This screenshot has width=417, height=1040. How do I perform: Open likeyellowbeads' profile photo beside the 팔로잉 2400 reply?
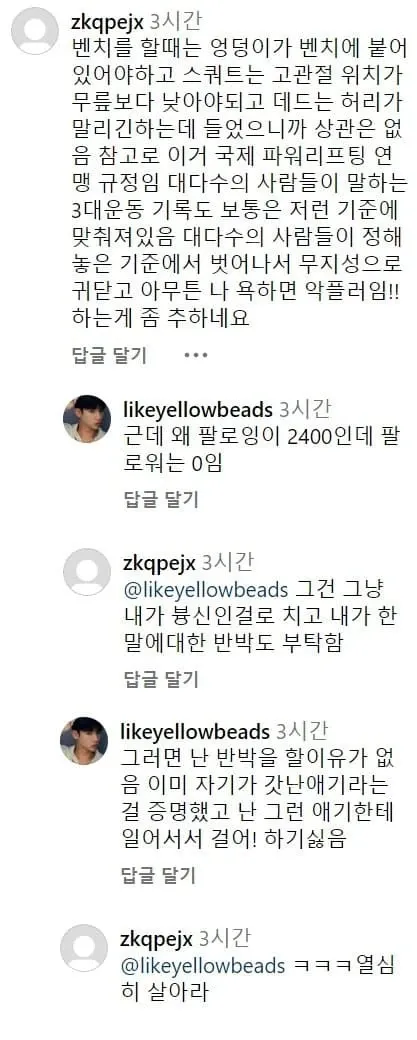click(87, 419)
